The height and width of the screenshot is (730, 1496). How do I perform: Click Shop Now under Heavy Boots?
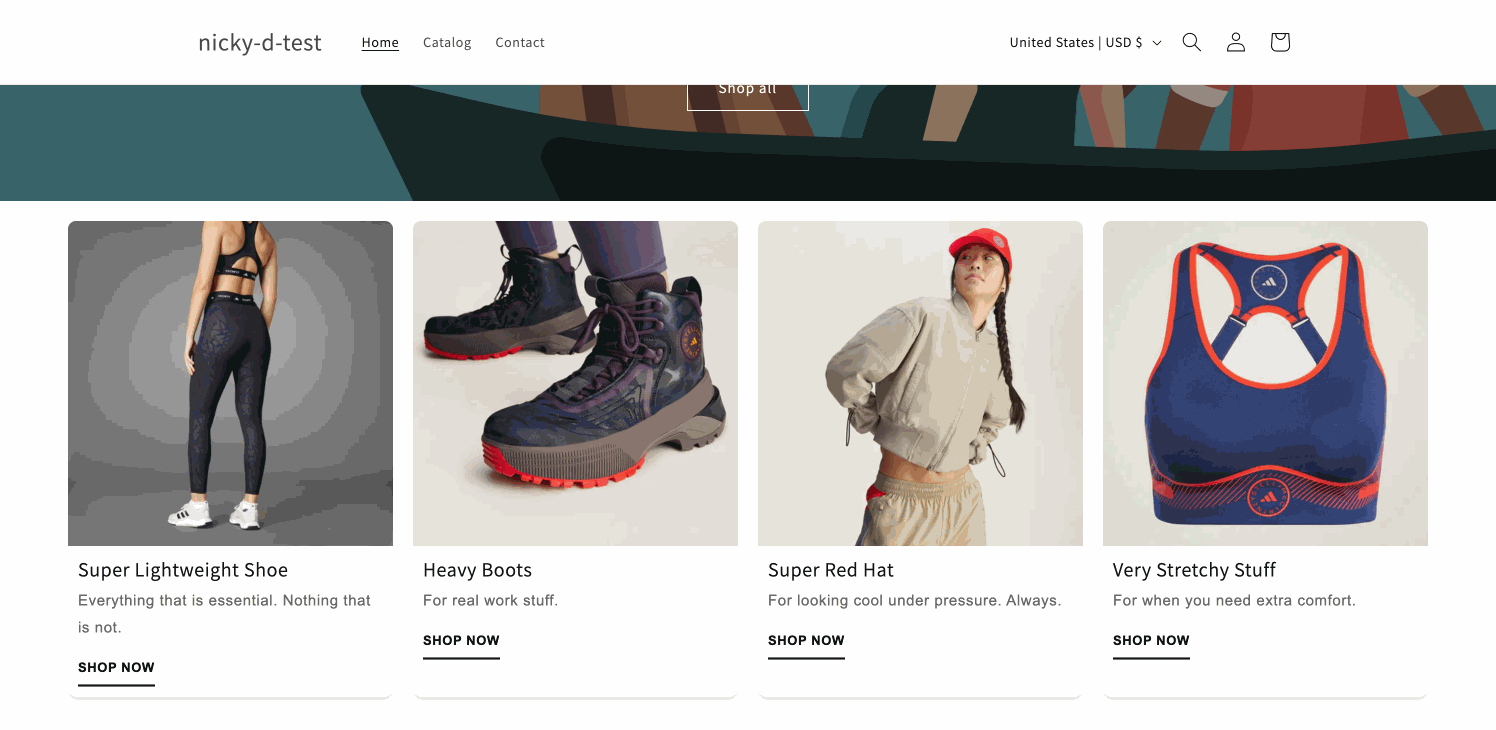[x=461, y=640]
